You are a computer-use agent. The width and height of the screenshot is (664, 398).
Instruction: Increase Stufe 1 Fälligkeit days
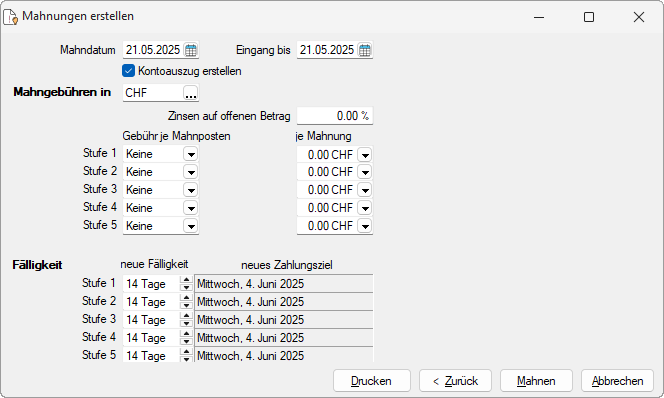[x=186, y=280]
